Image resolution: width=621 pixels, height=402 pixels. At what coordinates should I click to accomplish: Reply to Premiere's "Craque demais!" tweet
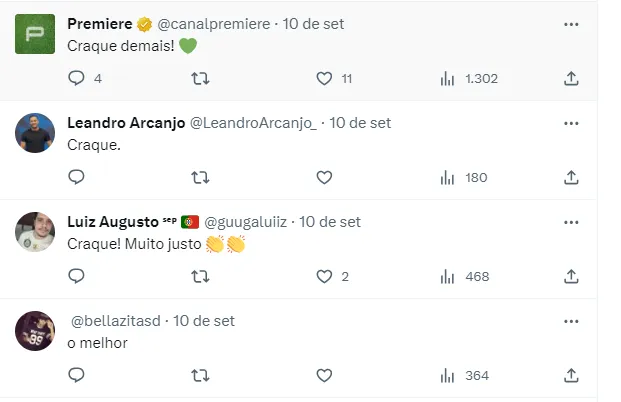pyautogui.click(x=77, y=78)
